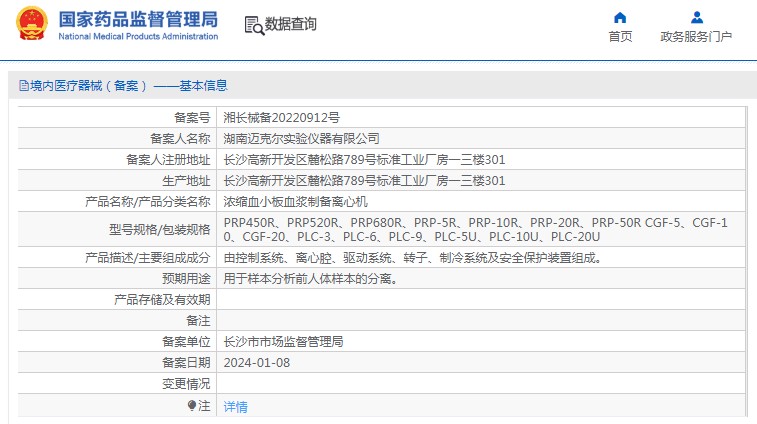Click the 型号规格/包装规格 label
Image resolution: width=757 pixels, height=424 pixels.
160,229
